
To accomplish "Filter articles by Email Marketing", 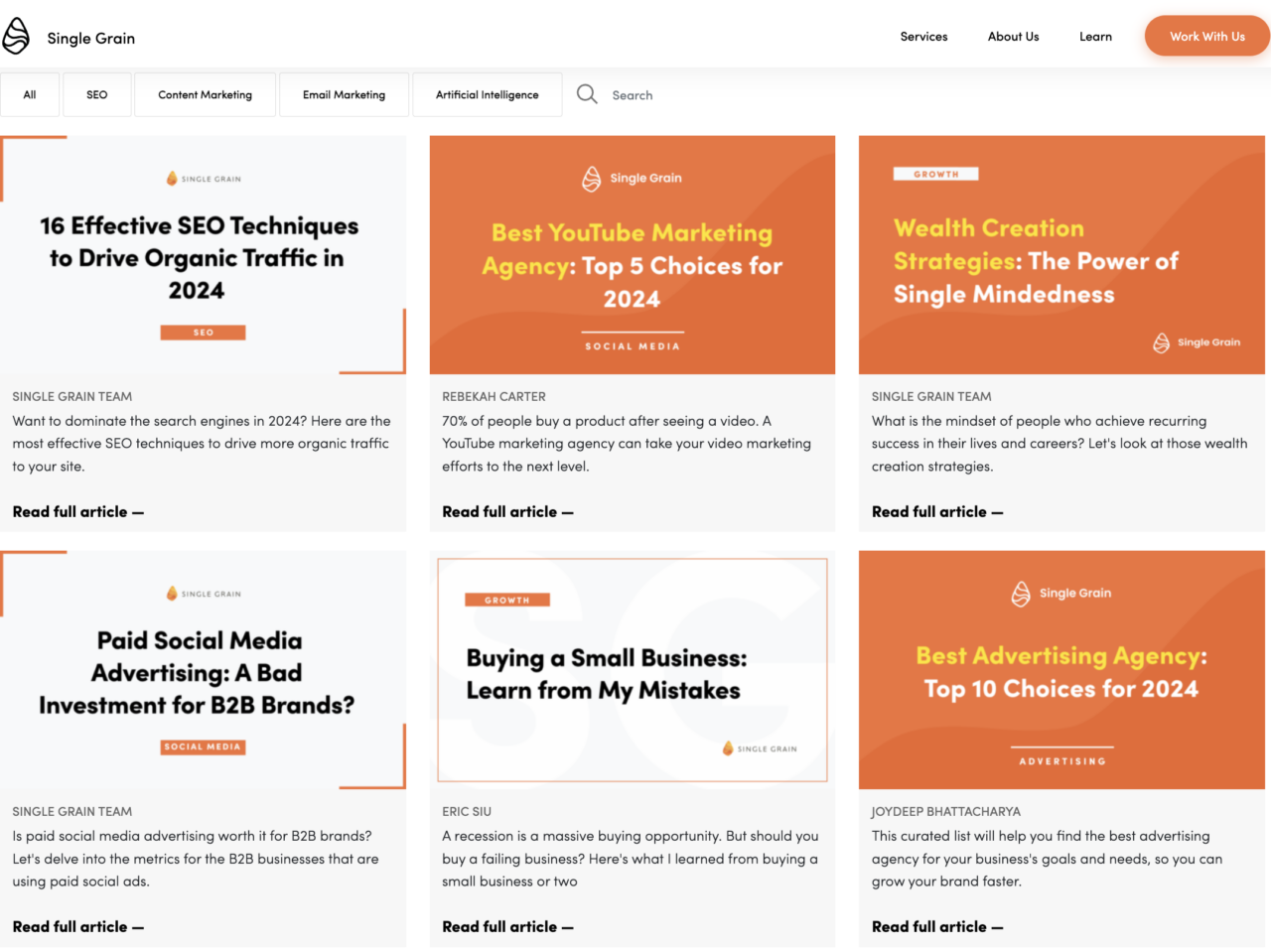I will 344,95.
